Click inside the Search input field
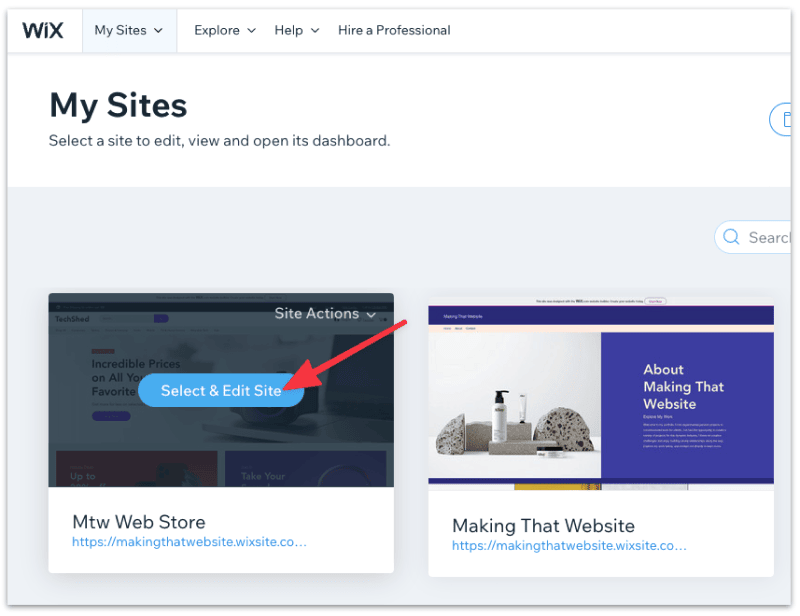This screenshot has height=616, width=800. [775, 237]
